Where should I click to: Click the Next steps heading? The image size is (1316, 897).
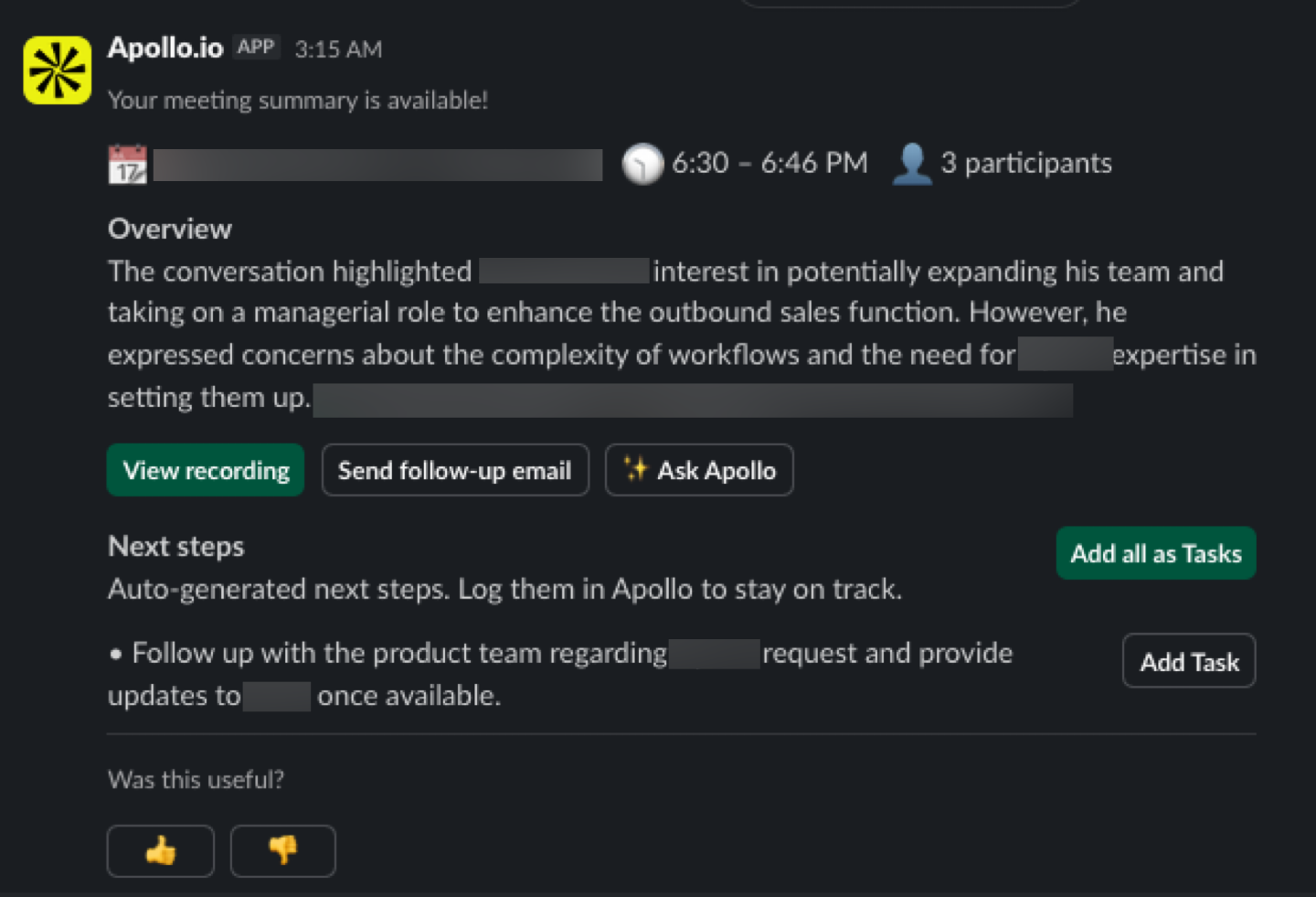(x=176, y=547)
